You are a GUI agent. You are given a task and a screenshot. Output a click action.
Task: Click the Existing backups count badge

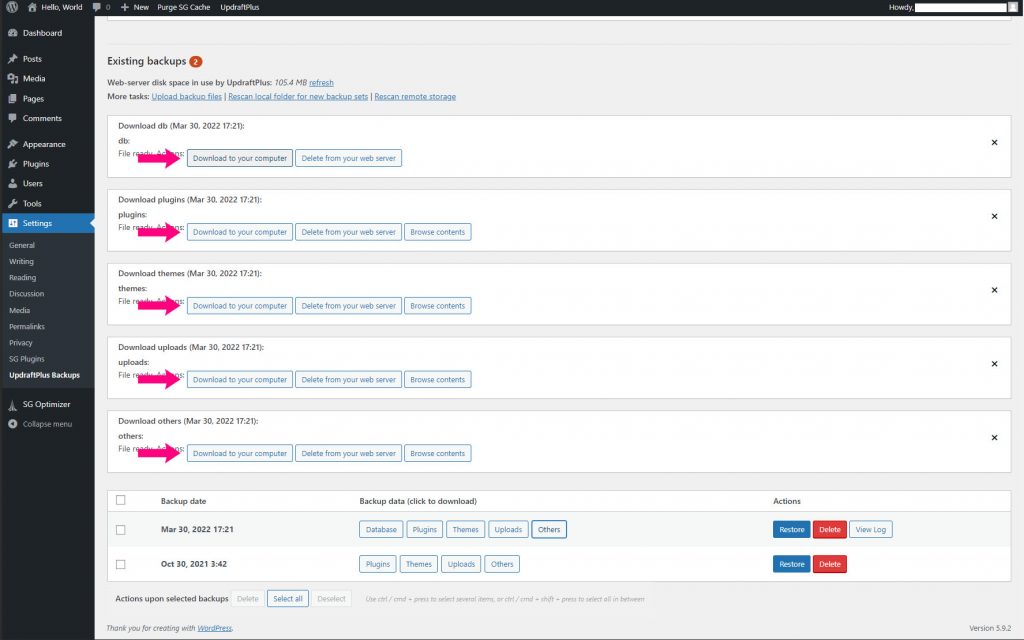pos(196,61)
